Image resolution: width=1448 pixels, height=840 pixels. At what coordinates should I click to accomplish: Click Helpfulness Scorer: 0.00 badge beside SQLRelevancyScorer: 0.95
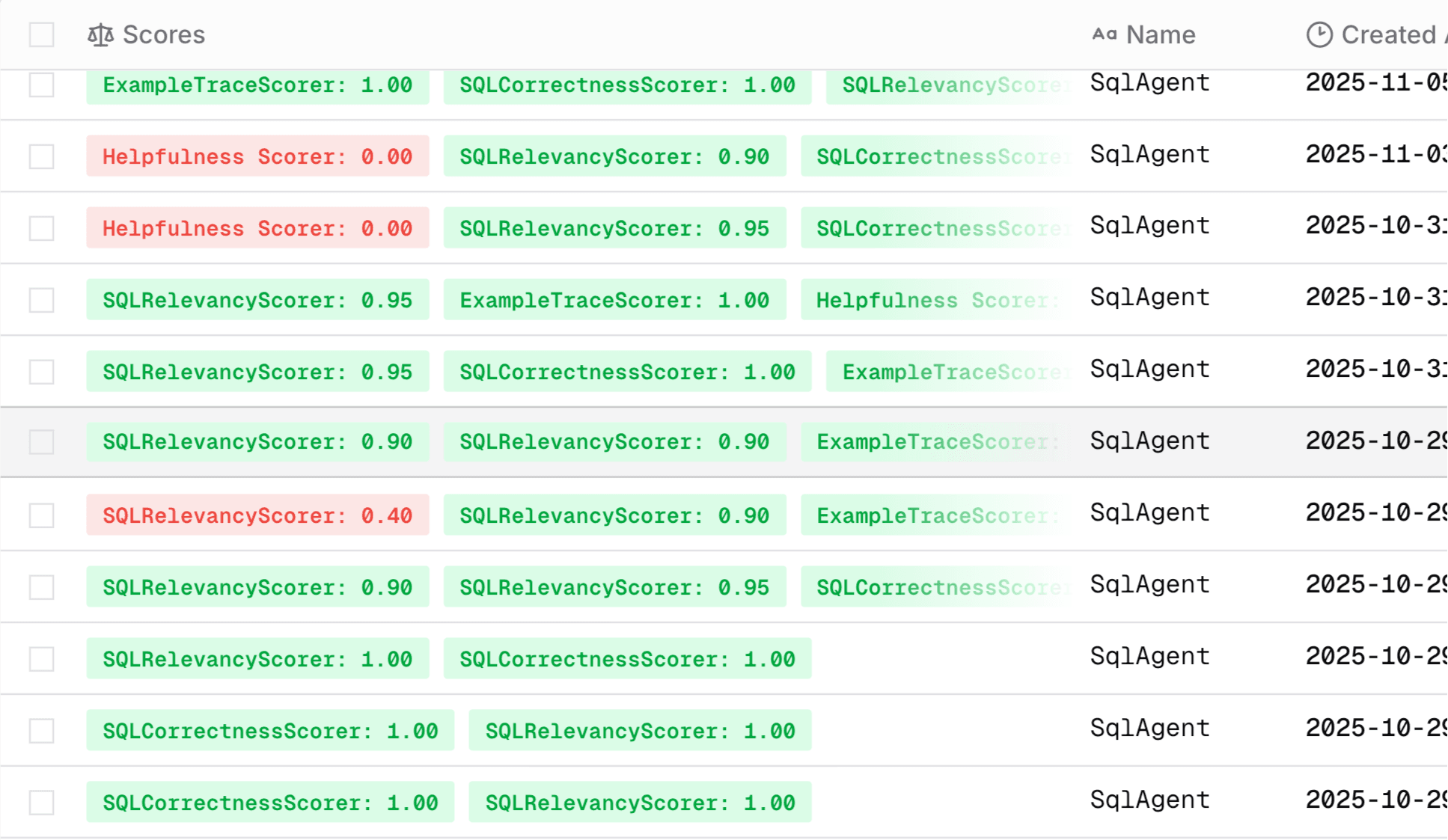[x=257, y=228]
